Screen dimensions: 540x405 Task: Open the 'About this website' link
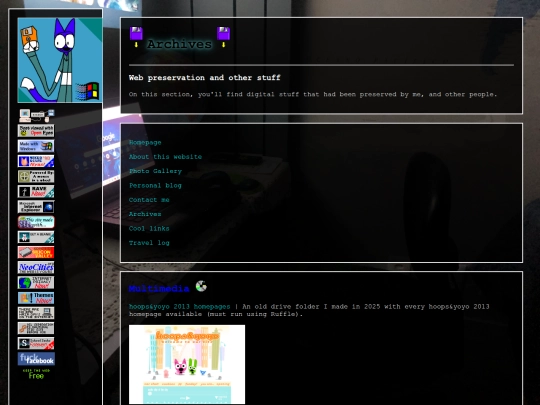(165, 157)
